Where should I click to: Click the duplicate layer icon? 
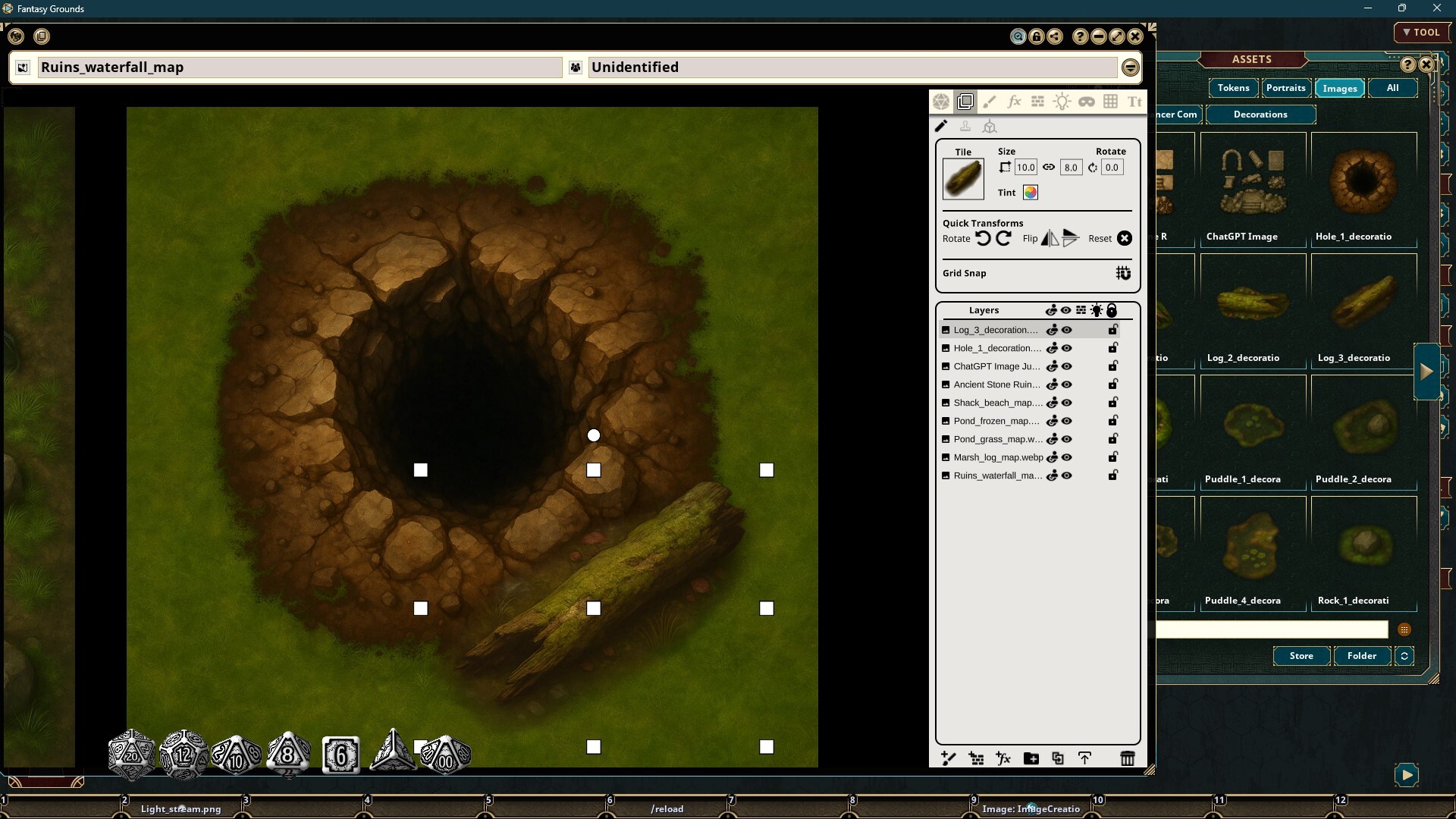coord(1058,758)
